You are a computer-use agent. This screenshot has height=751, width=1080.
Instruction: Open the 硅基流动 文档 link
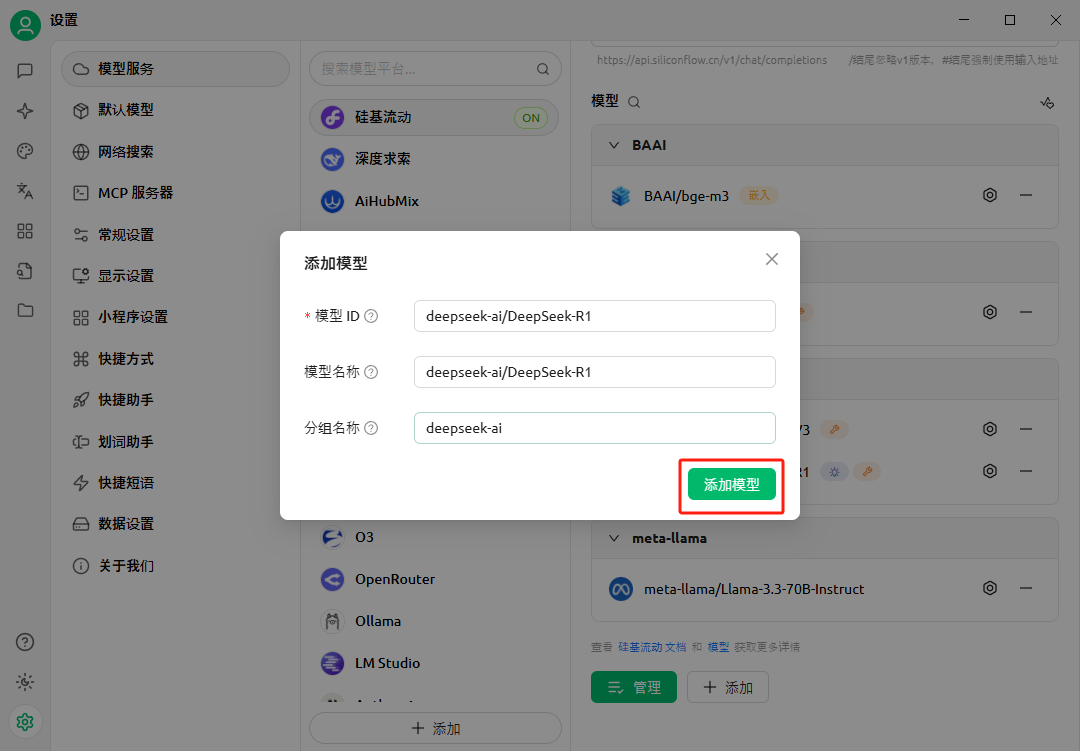pos(652,647)
